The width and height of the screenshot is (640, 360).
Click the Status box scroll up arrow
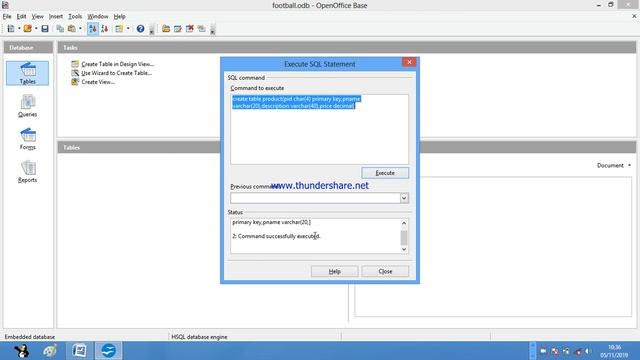pyautogui.click(x=404, y=223)
